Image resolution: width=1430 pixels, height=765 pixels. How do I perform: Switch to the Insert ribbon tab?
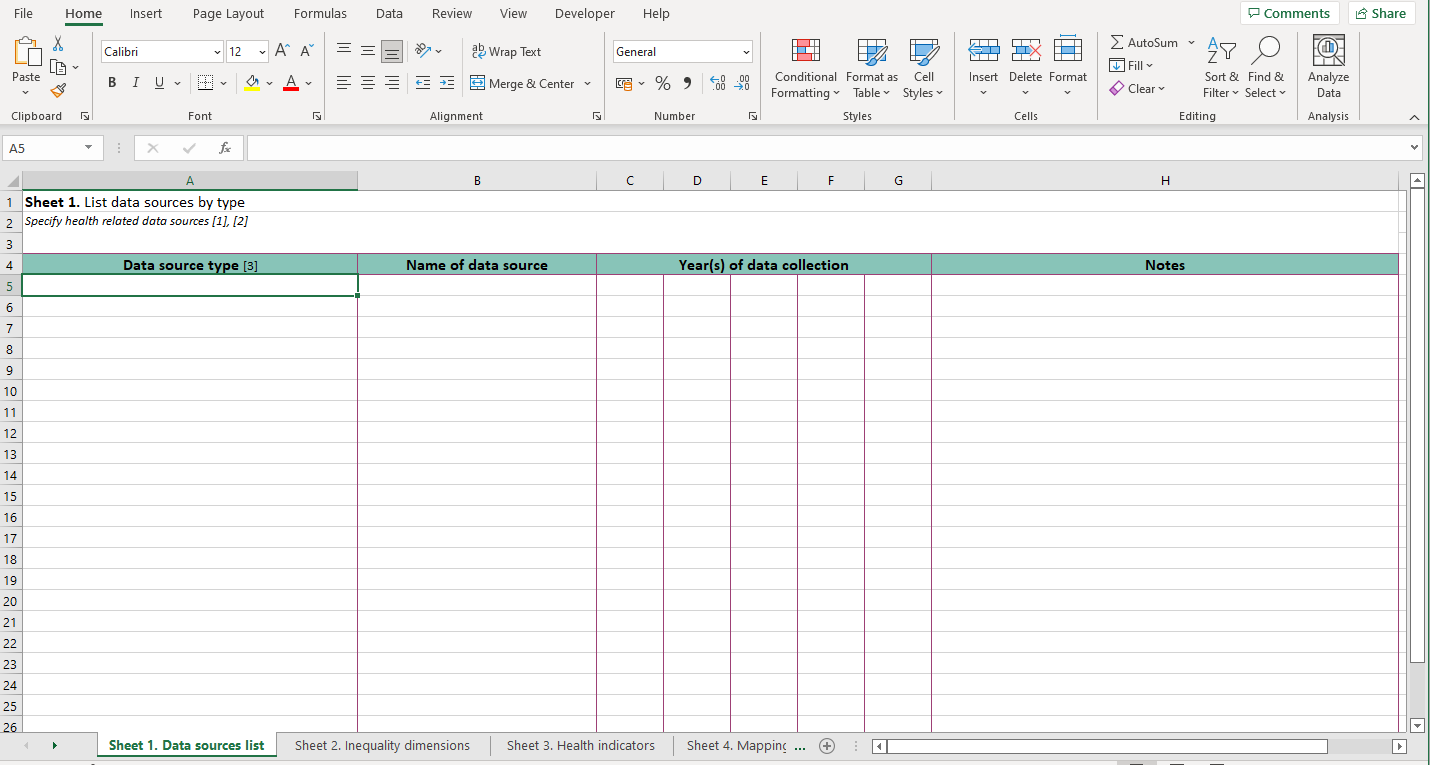[x=146, y=14]
